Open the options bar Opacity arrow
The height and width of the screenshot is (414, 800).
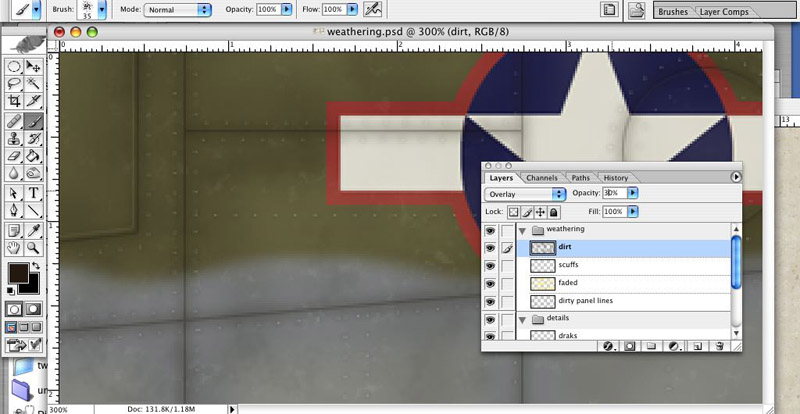pyautogui.click(x=287, y=9)
